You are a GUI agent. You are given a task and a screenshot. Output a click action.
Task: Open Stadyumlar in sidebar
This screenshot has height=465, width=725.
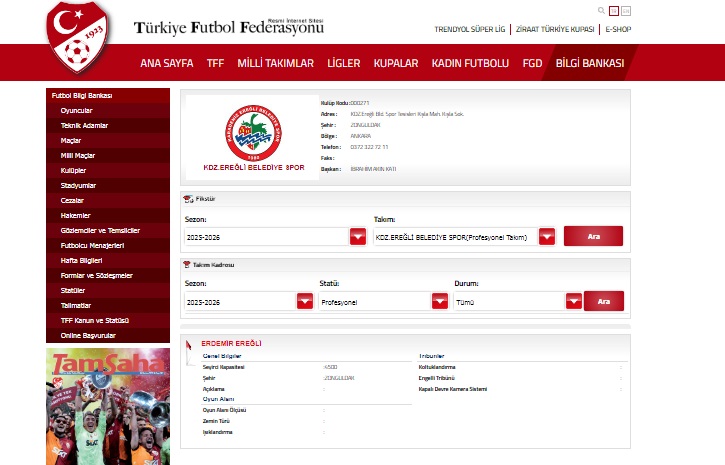108,185
